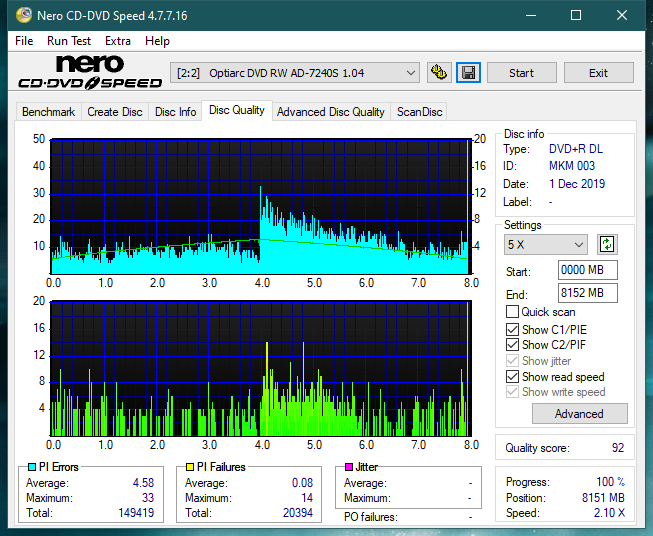Open the drive options icon with gears

click(x=439, y=73)
